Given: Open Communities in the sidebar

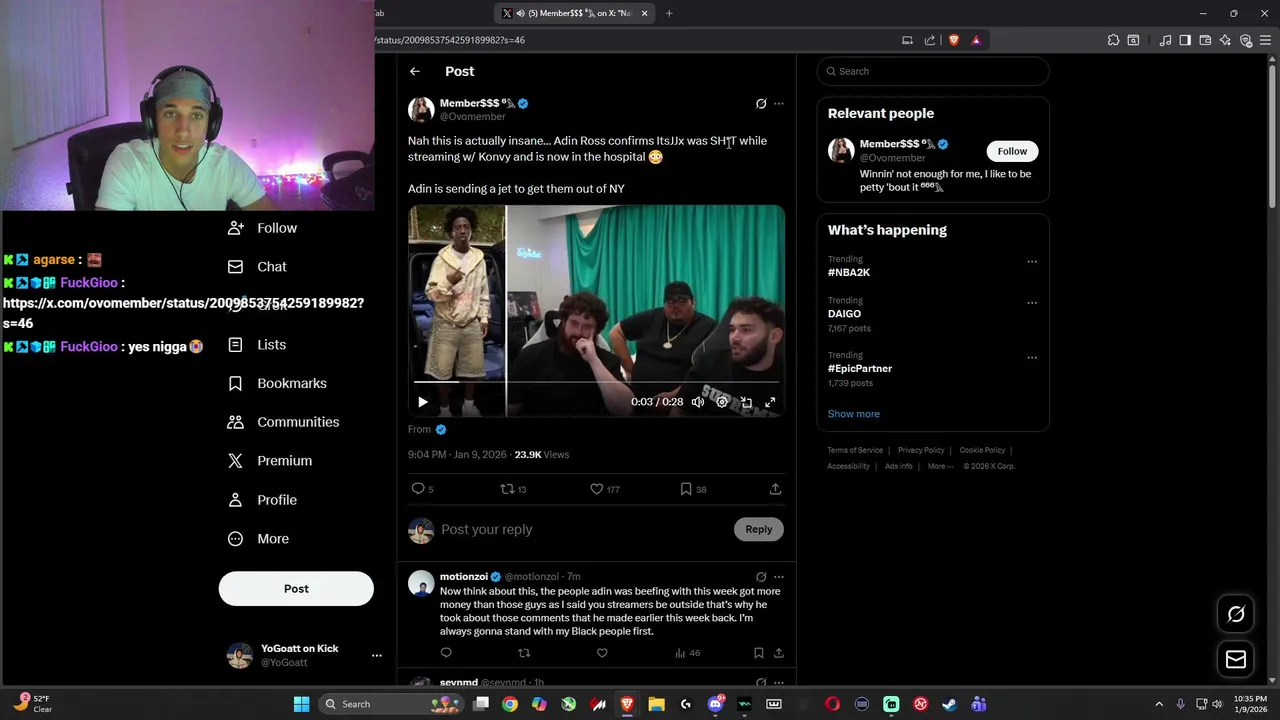Looking at the screenshot, I should (x=284, y=422).
